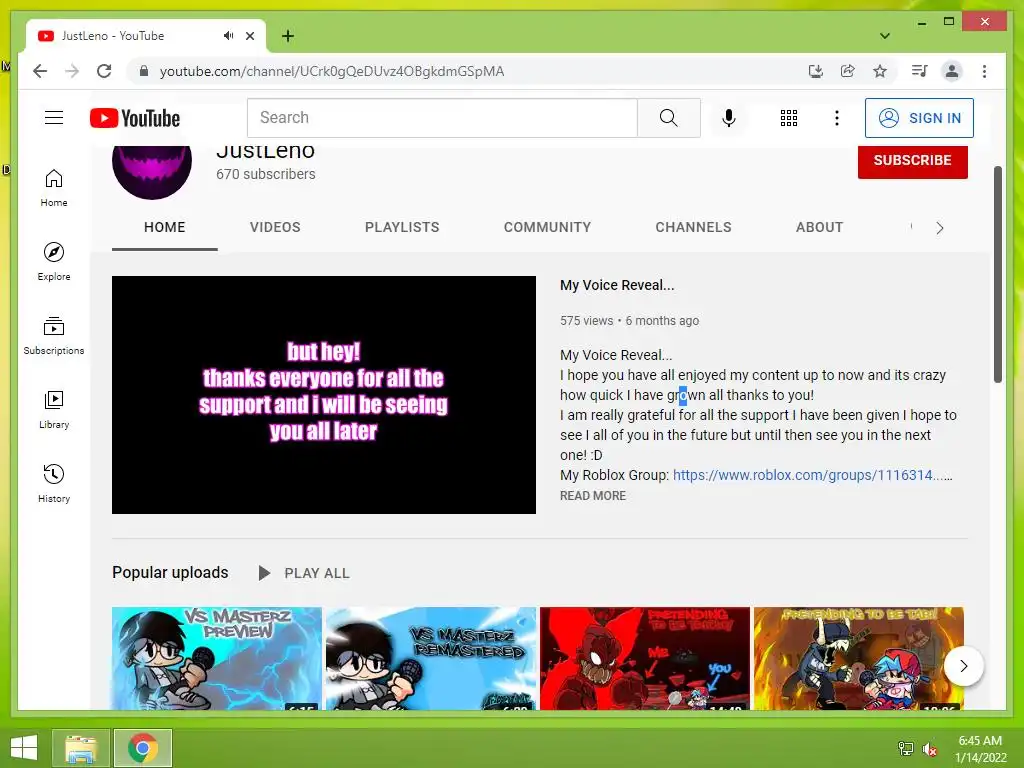This screenshot has width=1024, height=768.
Task: Click the channel search icon beside About
Action: click(x=912, y=227)
